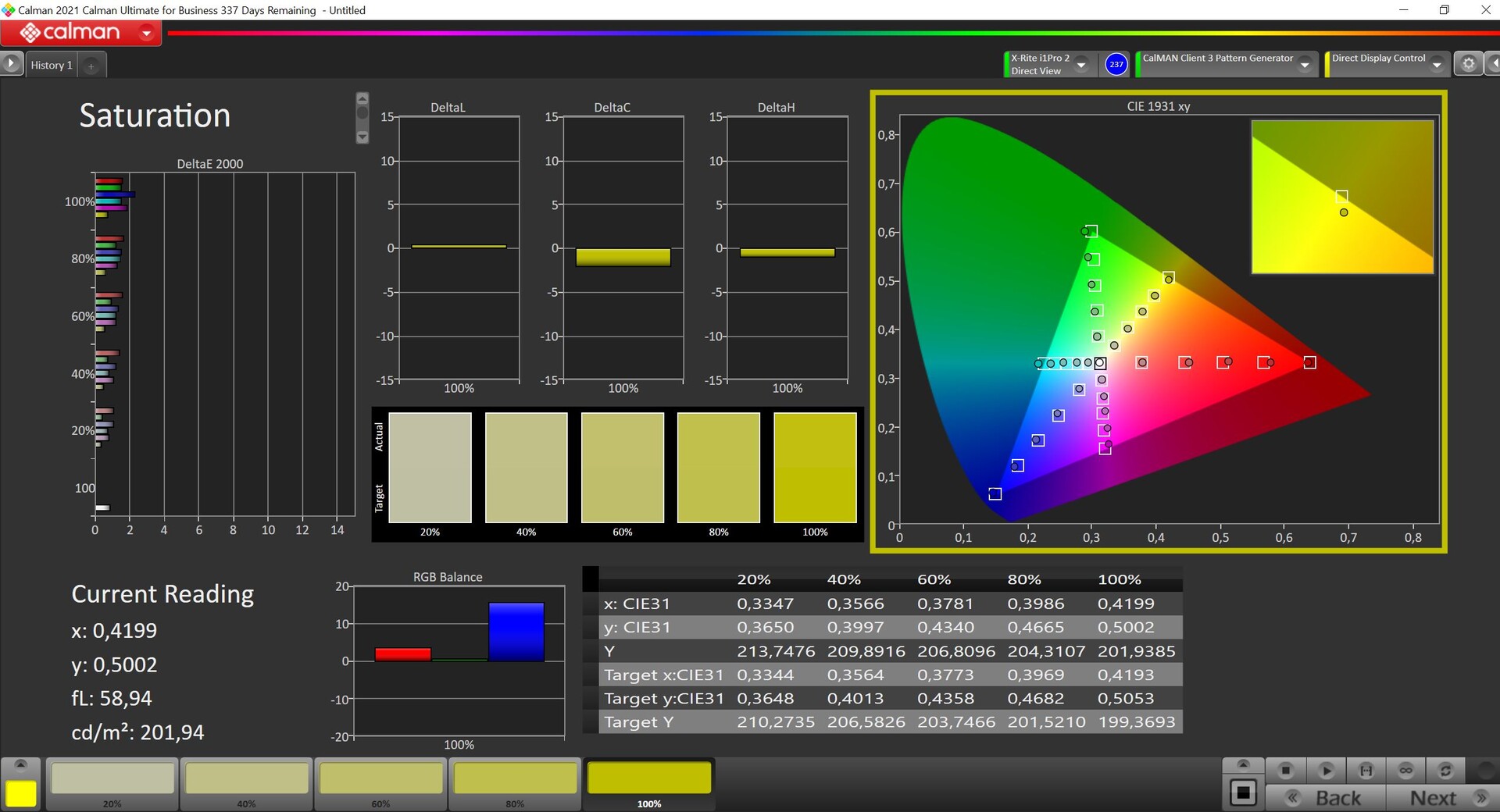Click the infinity continuous-read icon

point(1405,771)
